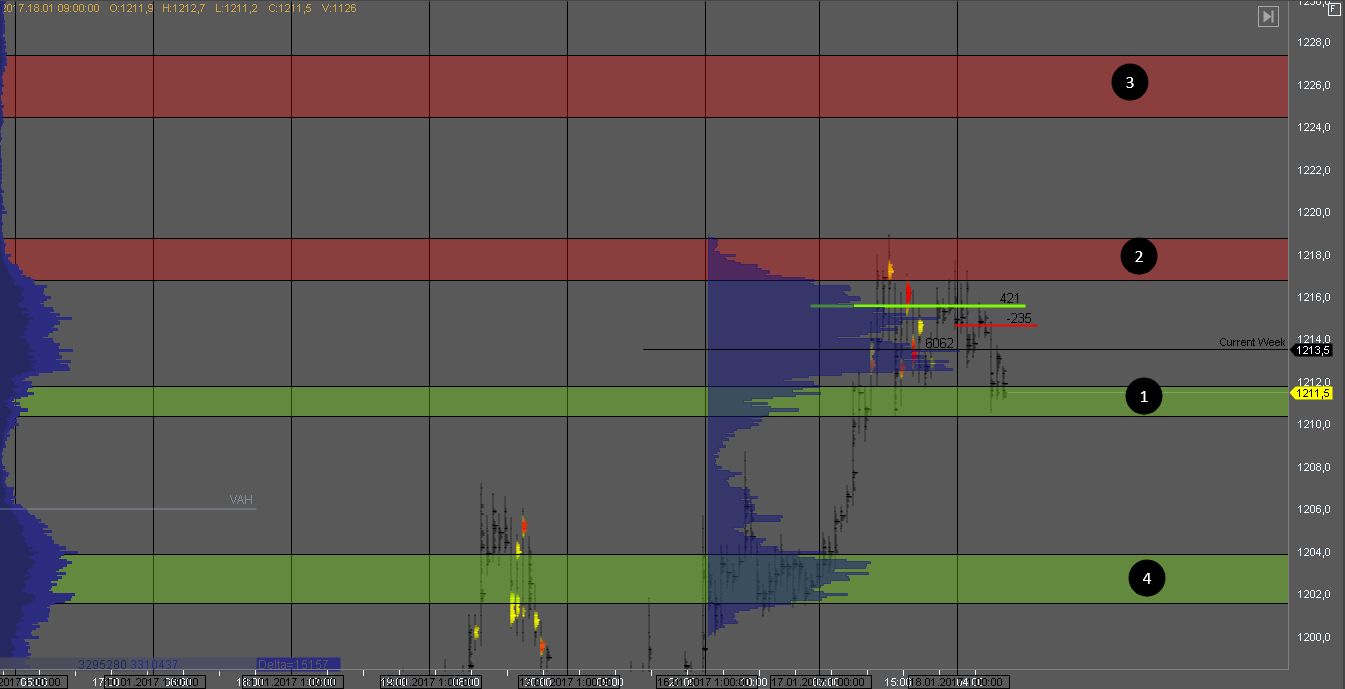Click the black 1213,5 price level tag
Screen dimensions: 1345x689
tap(1314, 350)
